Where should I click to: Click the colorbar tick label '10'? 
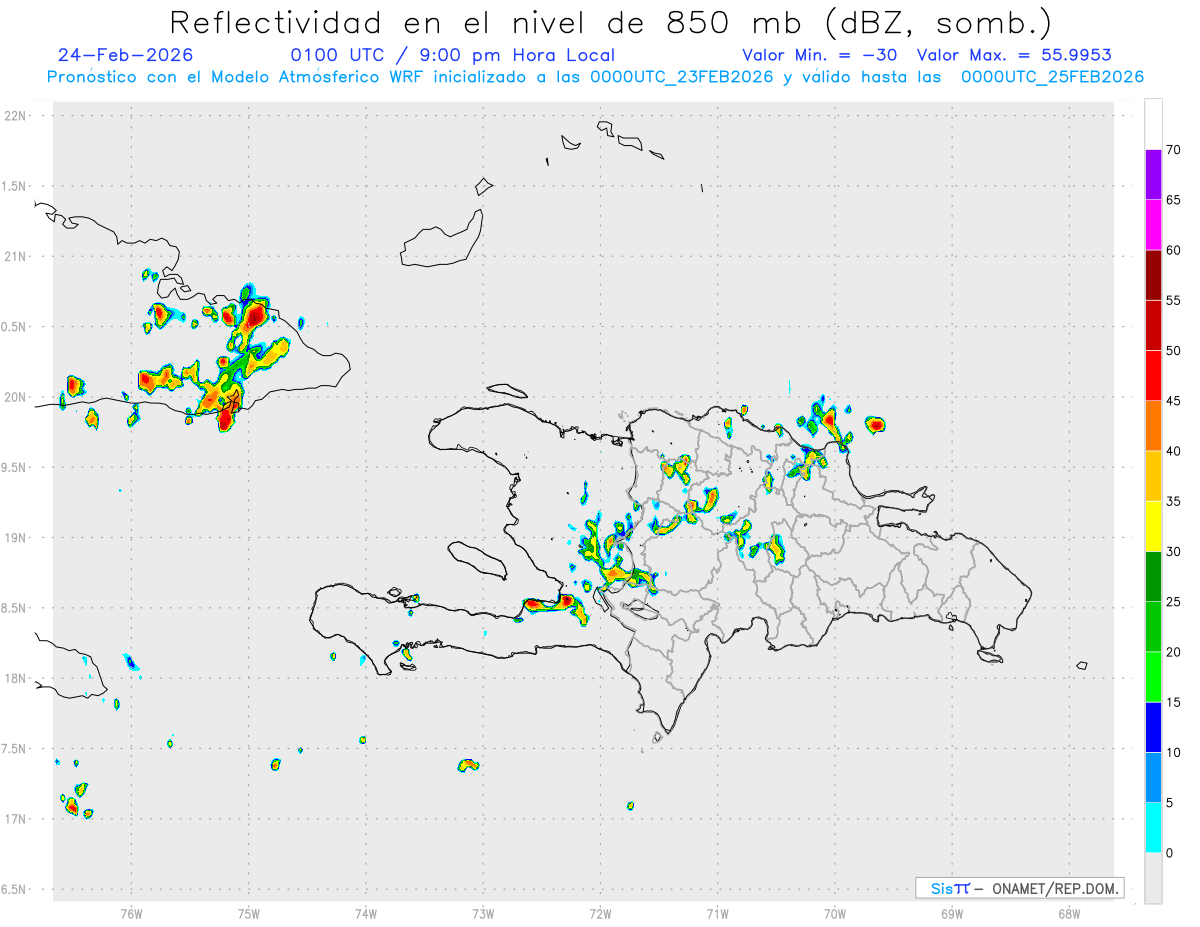click(x=1174, y=752)
